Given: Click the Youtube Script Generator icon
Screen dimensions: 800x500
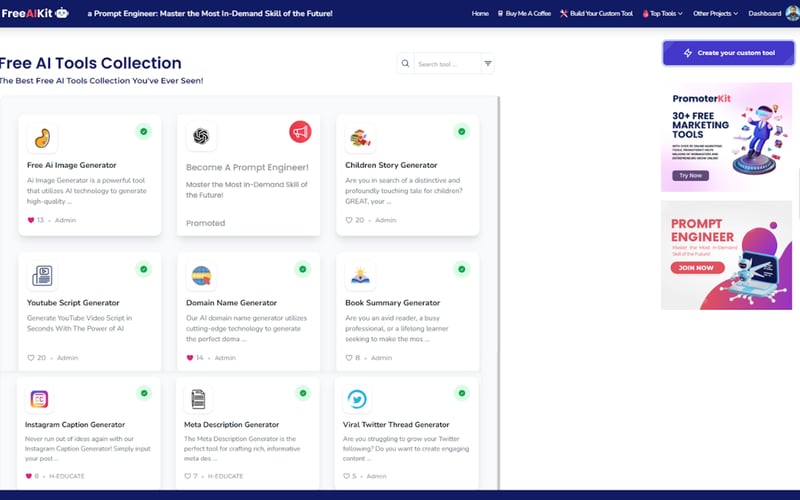Looking at the screenshot, I should [x=42, y=276].
